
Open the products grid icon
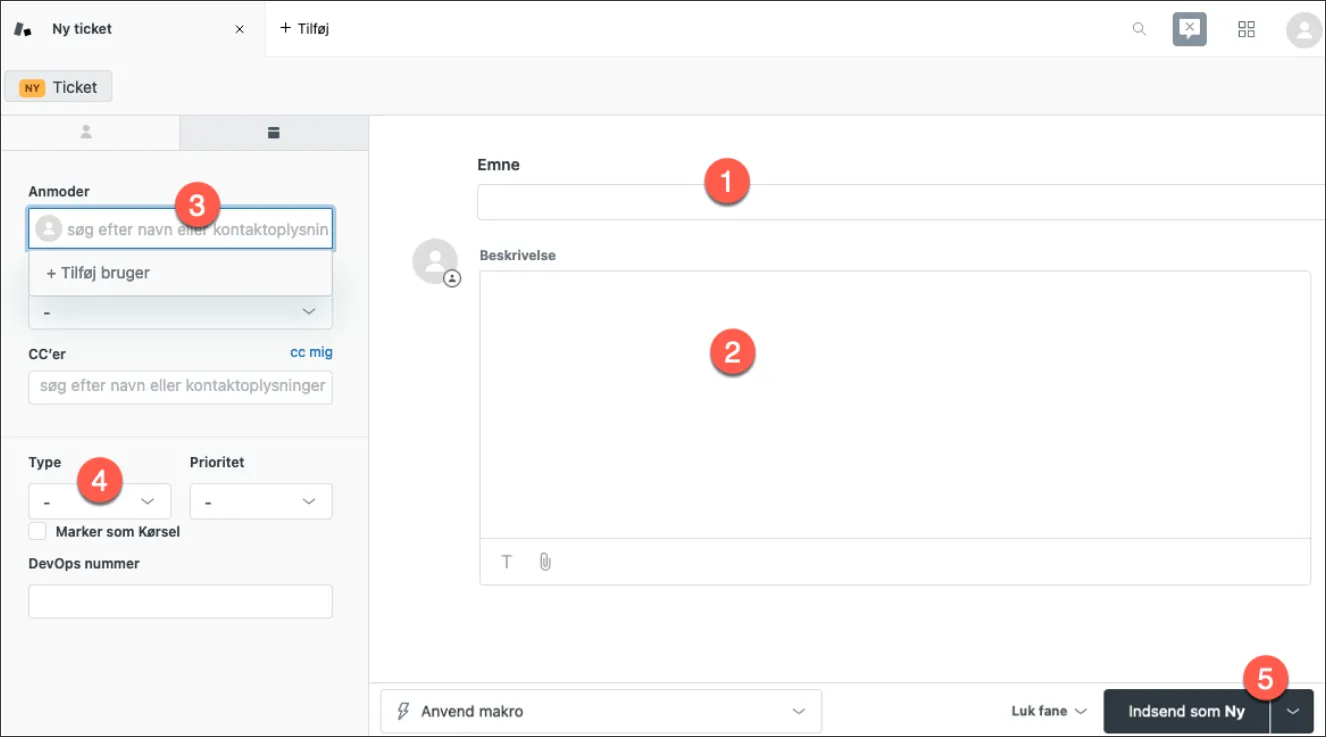1246,29
